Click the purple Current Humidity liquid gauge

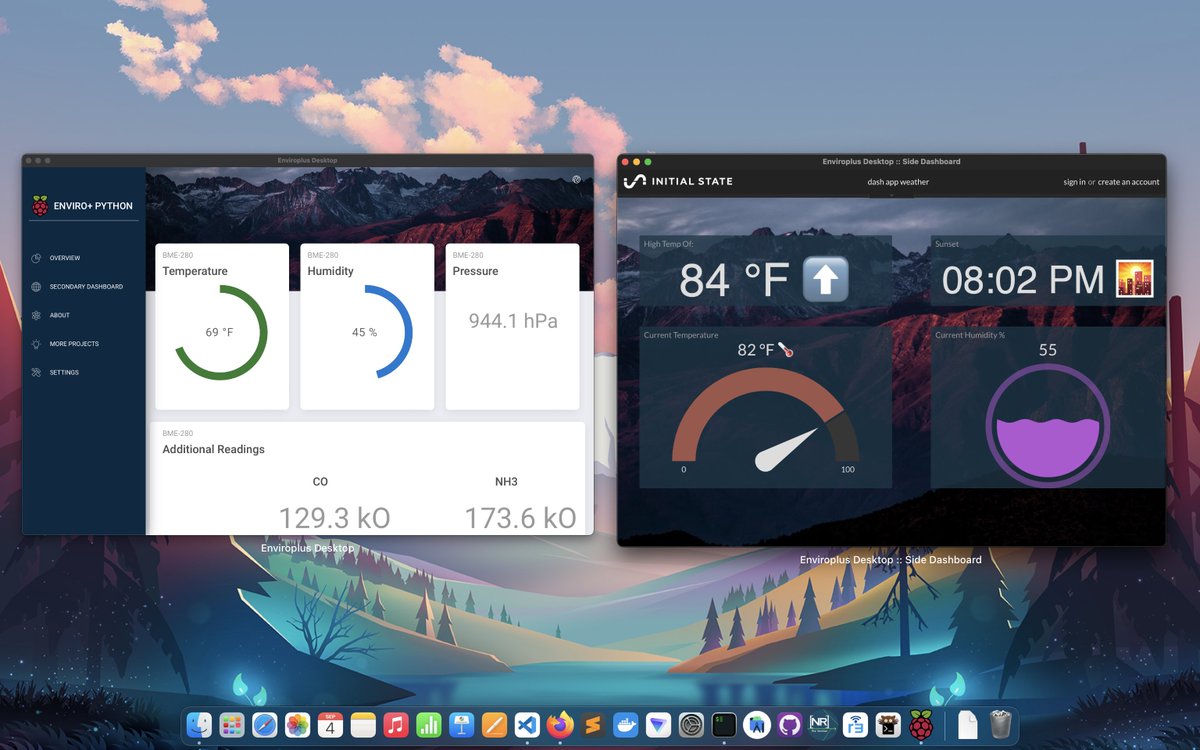(1047, 425)
